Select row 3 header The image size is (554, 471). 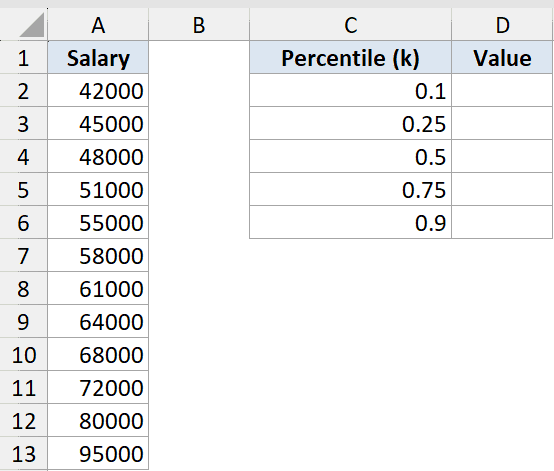23,123
